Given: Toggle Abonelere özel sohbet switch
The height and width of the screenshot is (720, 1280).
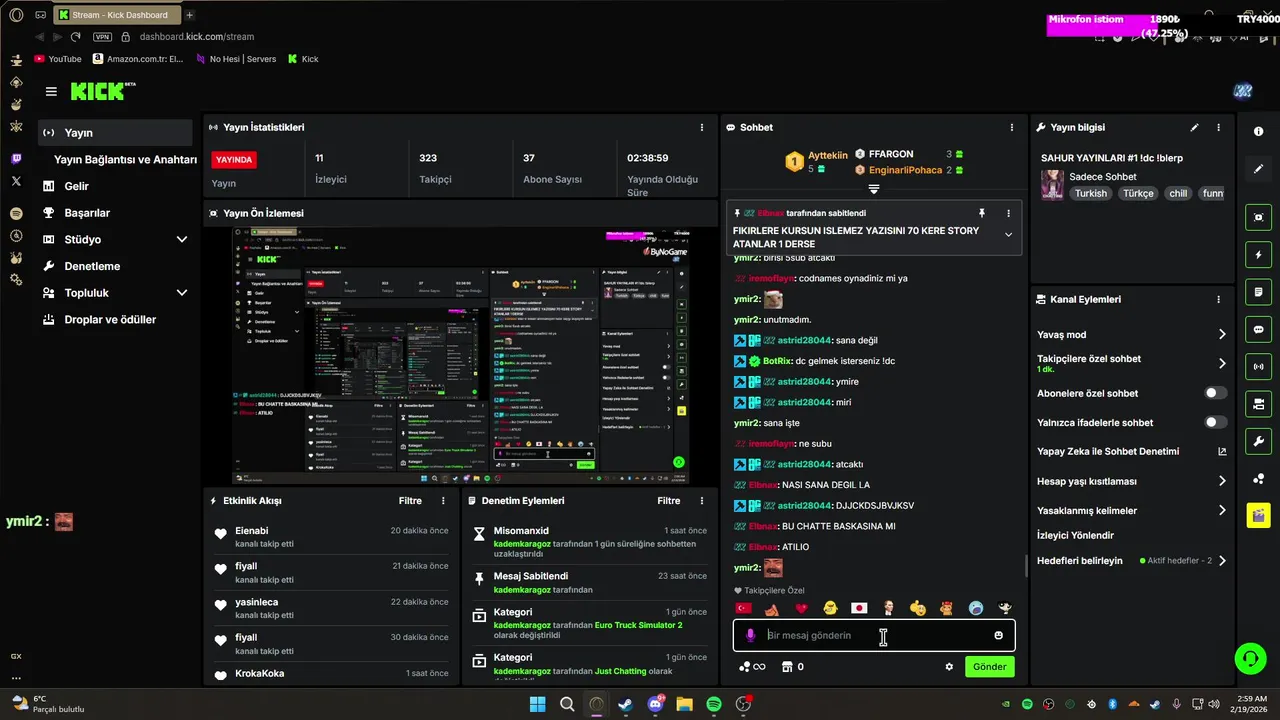Looking at the screenshot, I should click(x=1215, y=393).
